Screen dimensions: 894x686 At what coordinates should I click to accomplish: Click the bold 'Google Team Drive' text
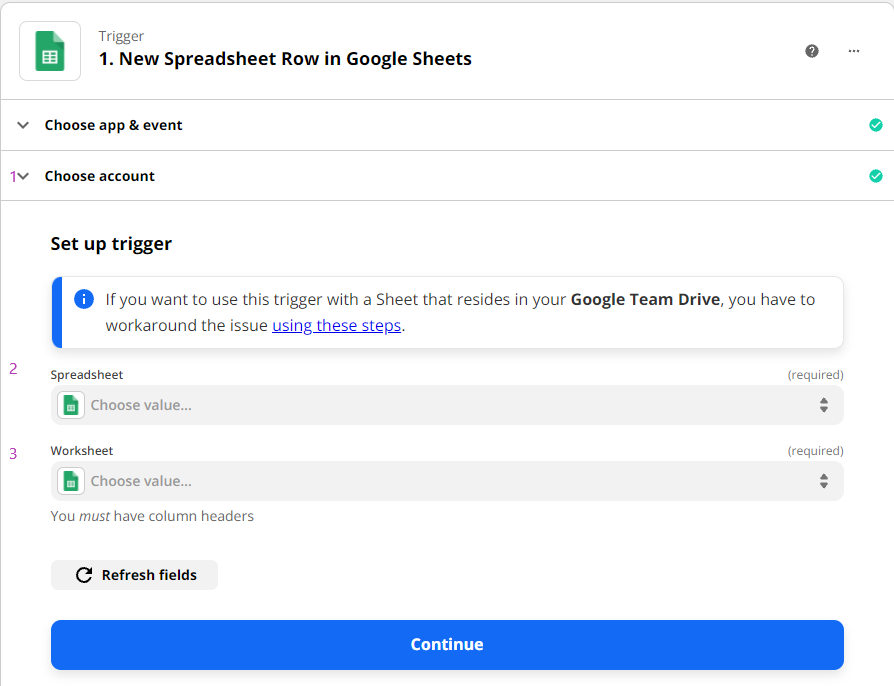tap(645, 299)
